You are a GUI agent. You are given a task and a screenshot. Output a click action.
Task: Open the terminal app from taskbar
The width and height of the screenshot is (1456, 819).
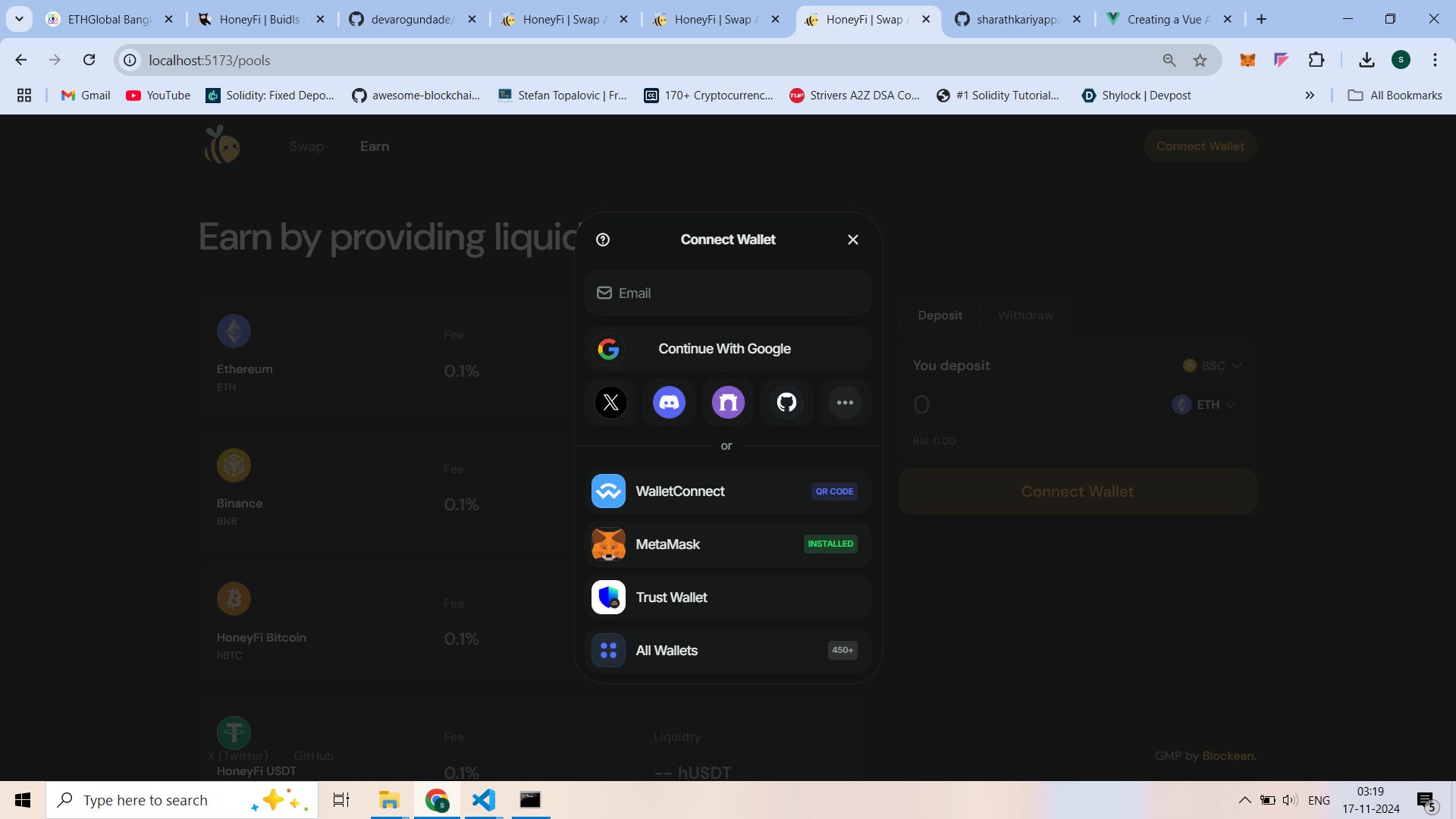(x=530, y=800)
